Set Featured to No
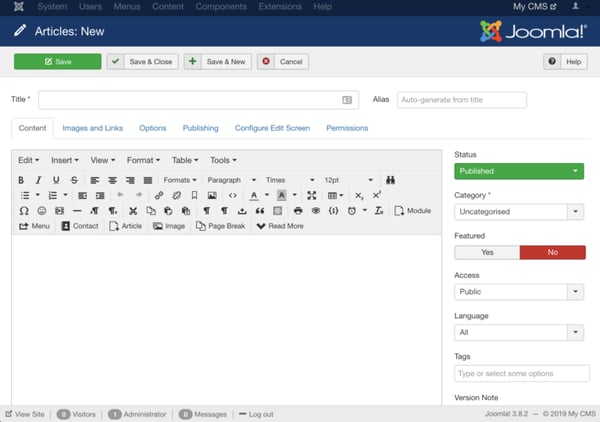 pos(553,253)
